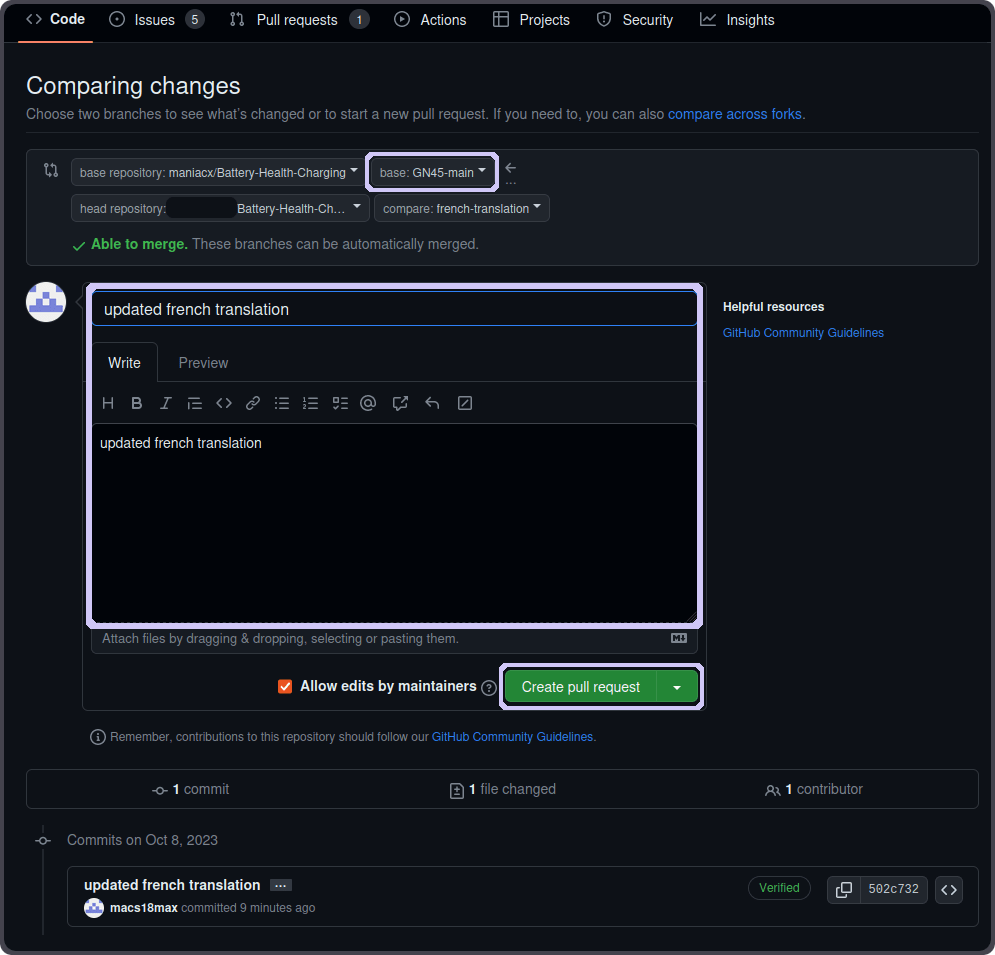Image resolution: width=995 pixels, height=955 pixels.
Task: Open the base: GN45-main branch dropdown
Action: pos(432,172)
